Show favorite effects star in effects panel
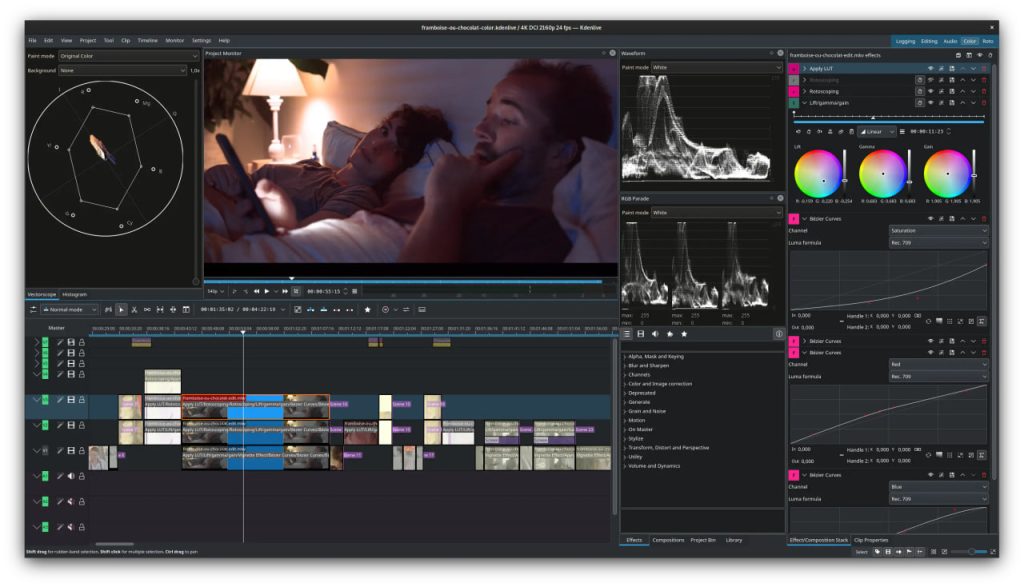This screenshot has height=587, width=1024. [684, 334]
